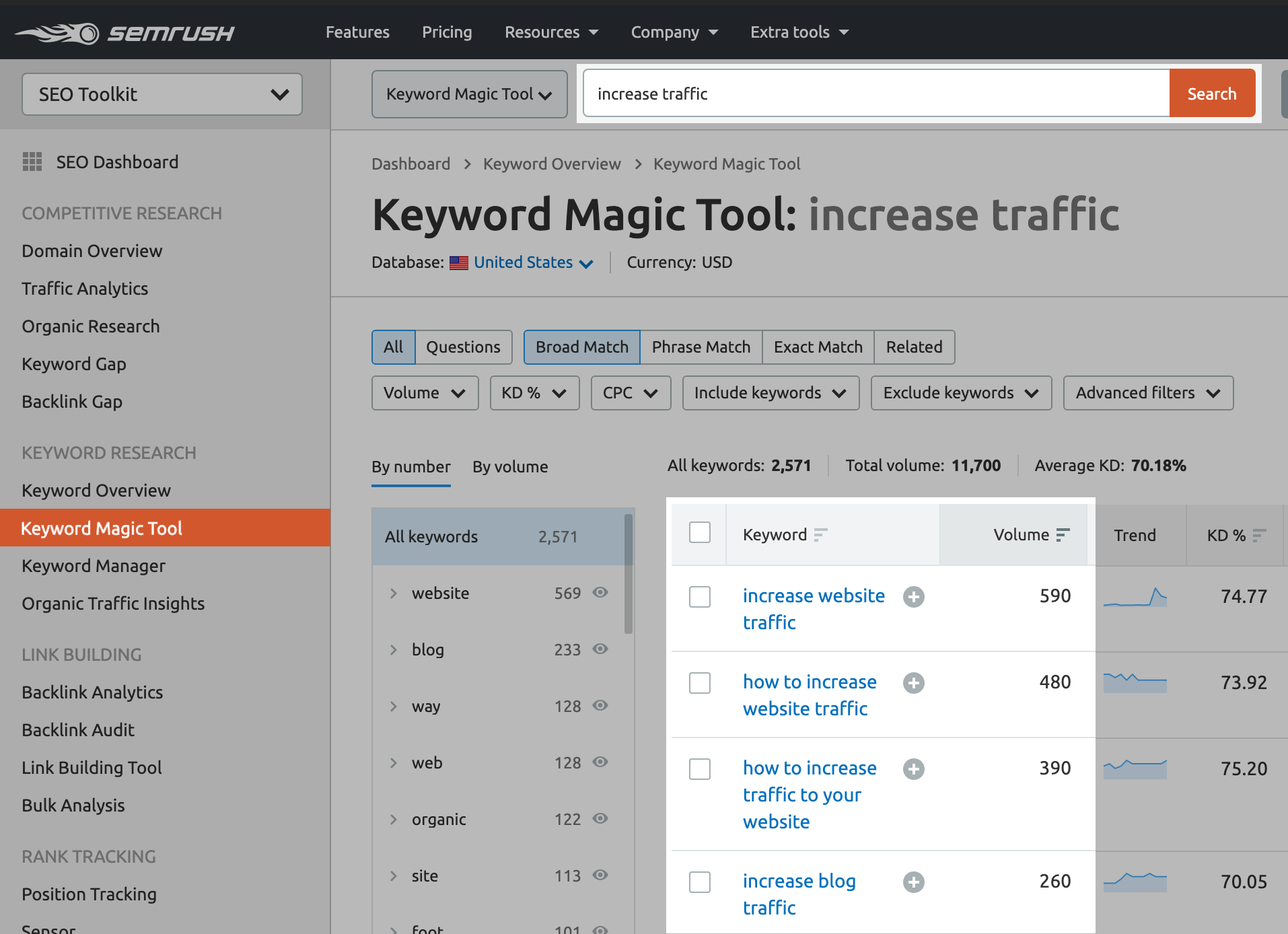Open the CPC filter dropdown

(x=631, y=393)
